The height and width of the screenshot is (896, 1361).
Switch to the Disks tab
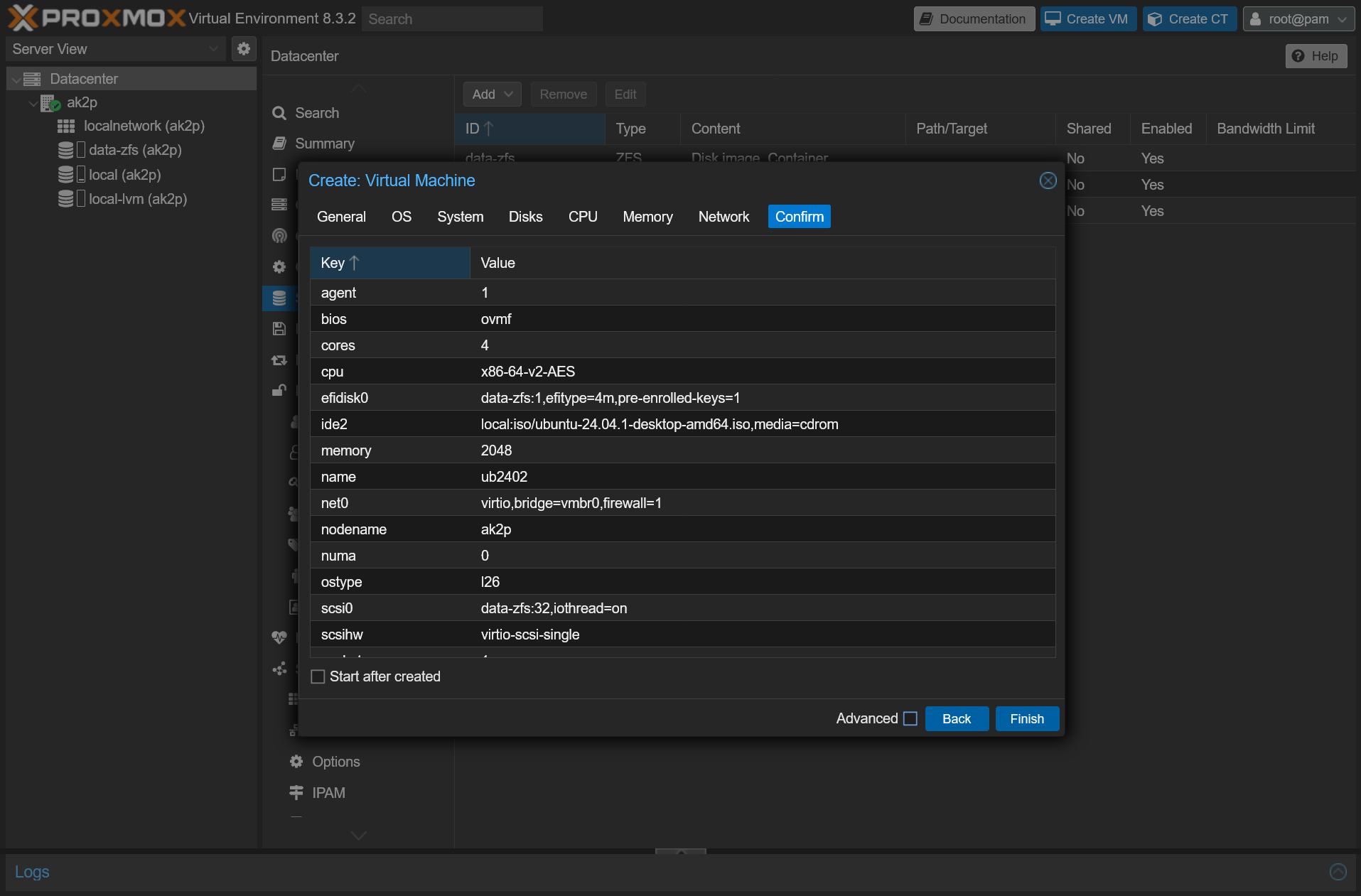(x=525, y=217)
